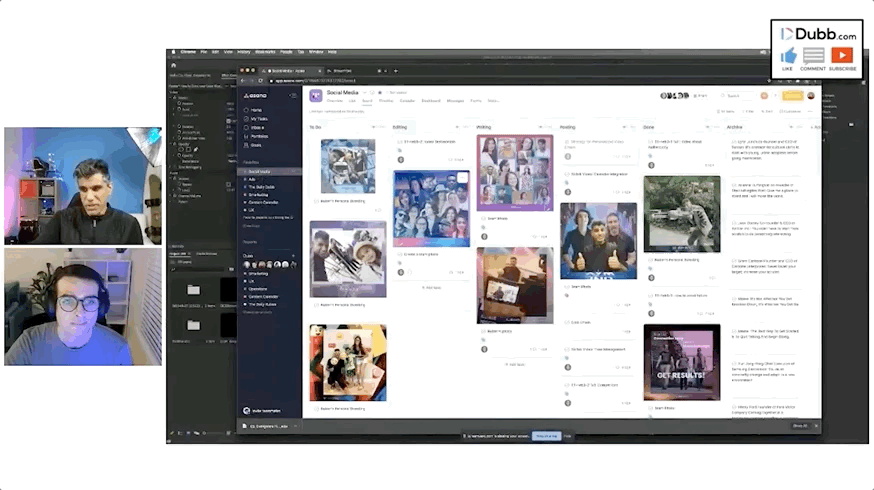Image resolution: width=874 pixels, height=490 pixels.
Task: Open the Done column options menu
Action: point(716,127)
